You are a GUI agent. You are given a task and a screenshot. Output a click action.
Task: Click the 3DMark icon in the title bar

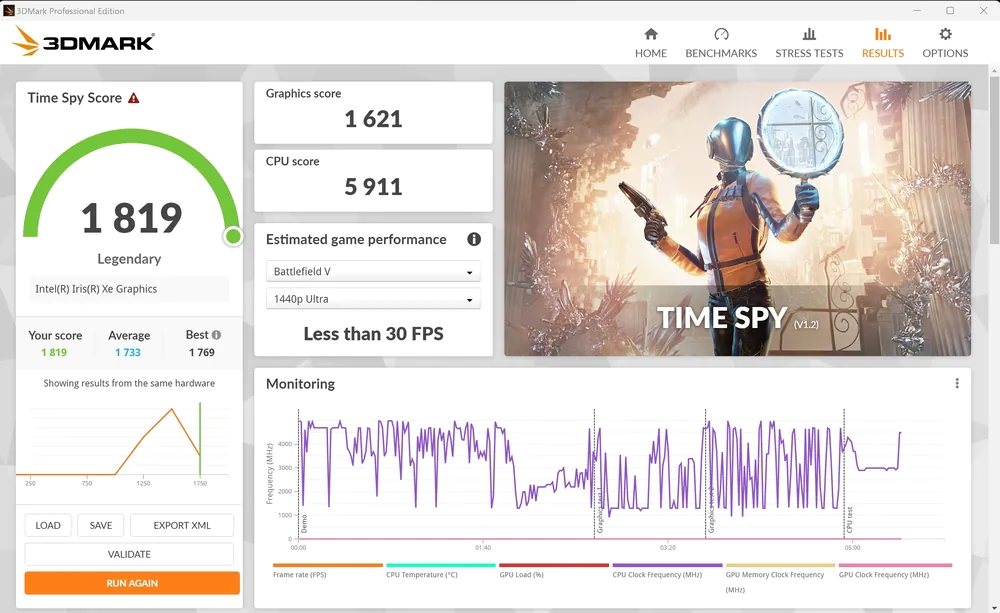(8, 10)
